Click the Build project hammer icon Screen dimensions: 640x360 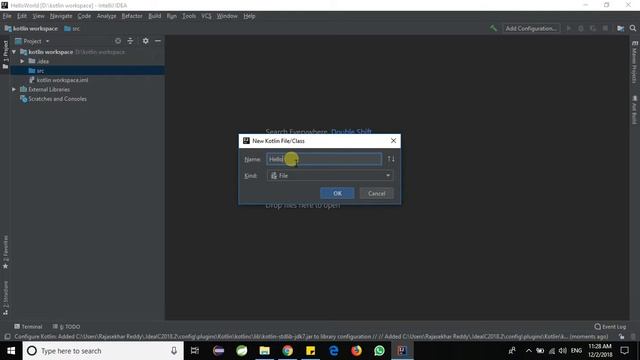(x=493, y=28)
